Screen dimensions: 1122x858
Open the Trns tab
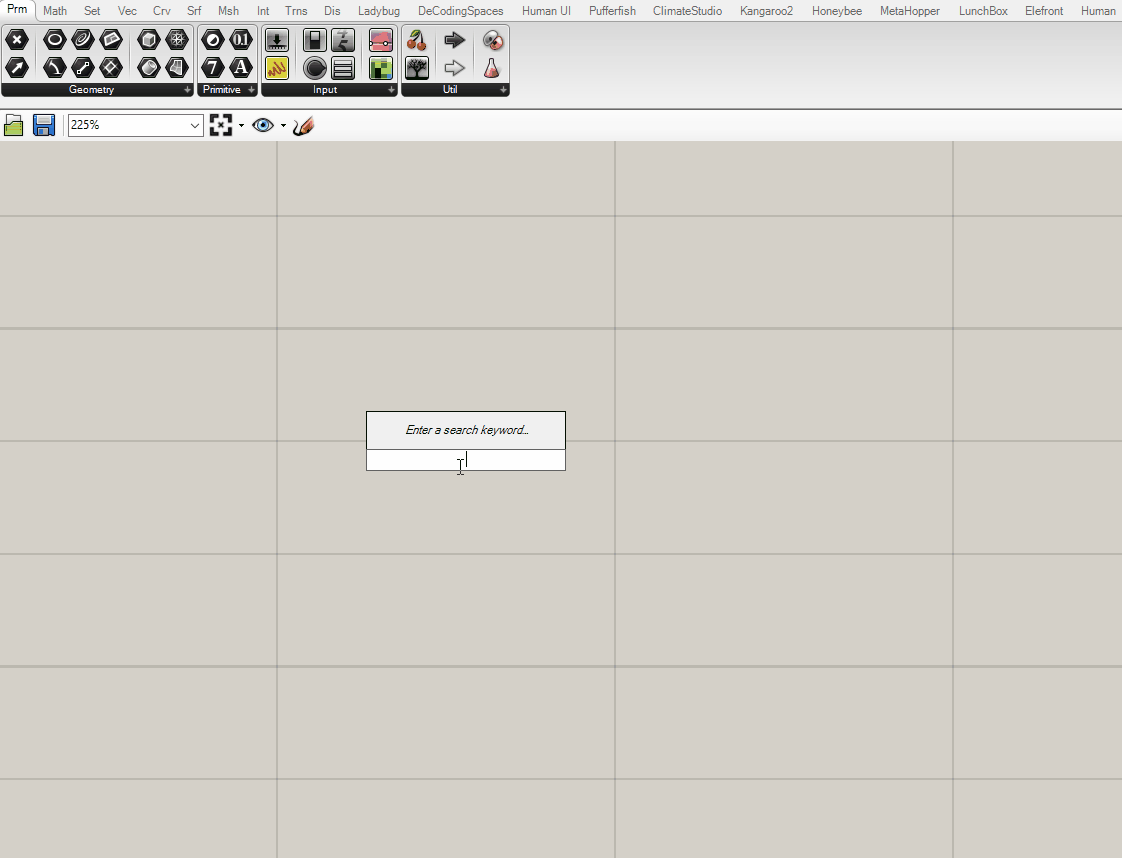pyautogui.click(x=296, y=11)
